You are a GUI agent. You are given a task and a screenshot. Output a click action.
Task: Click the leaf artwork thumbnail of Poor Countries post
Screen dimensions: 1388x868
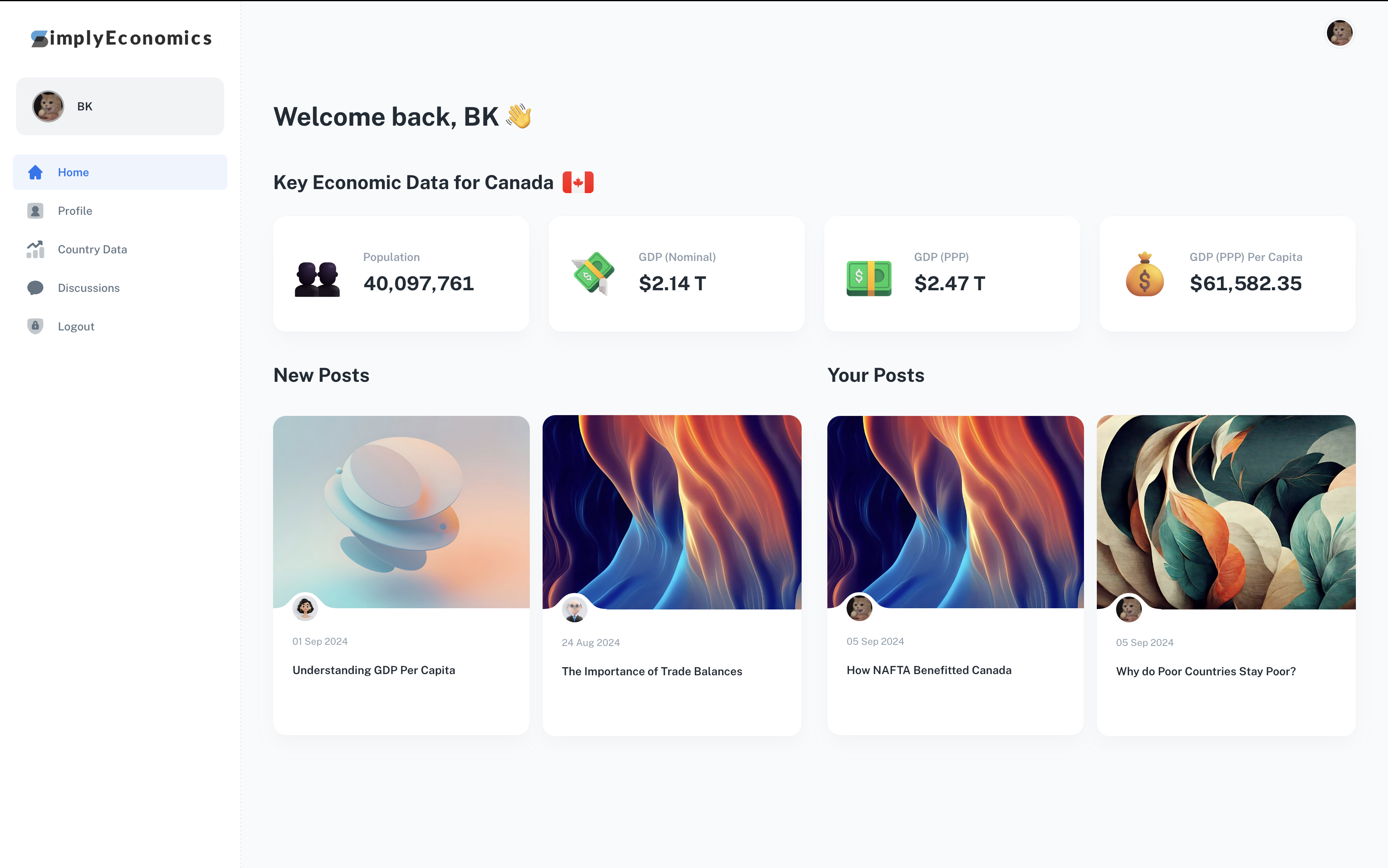tap(1226, 512)
